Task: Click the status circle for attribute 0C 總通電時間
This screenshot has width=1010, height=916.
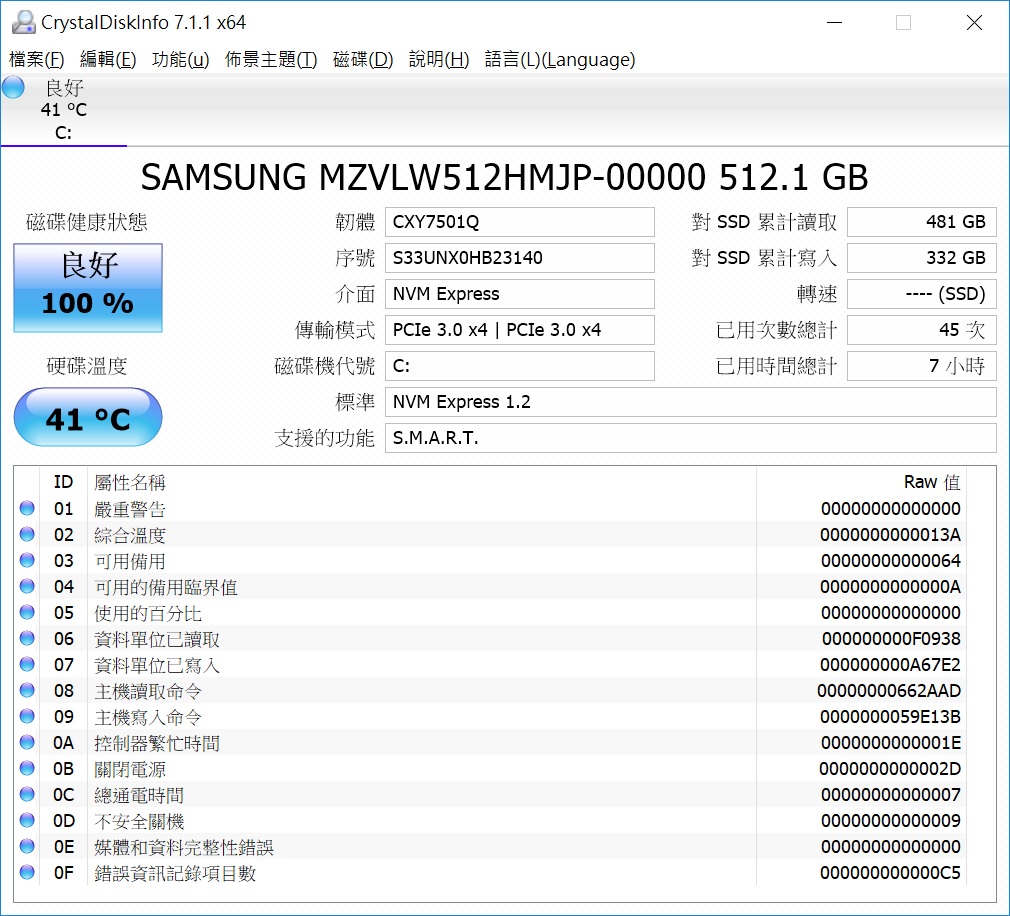Action: [27, 794]
